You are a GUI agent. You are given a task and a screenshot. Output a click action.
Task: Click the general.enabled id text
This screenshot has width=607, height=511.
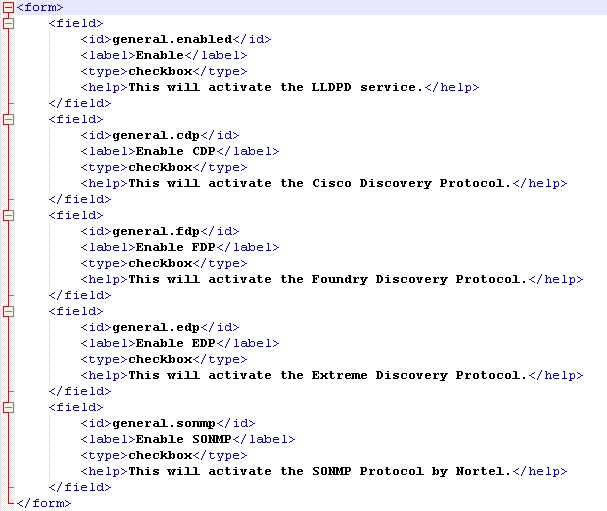click(179, 39)
